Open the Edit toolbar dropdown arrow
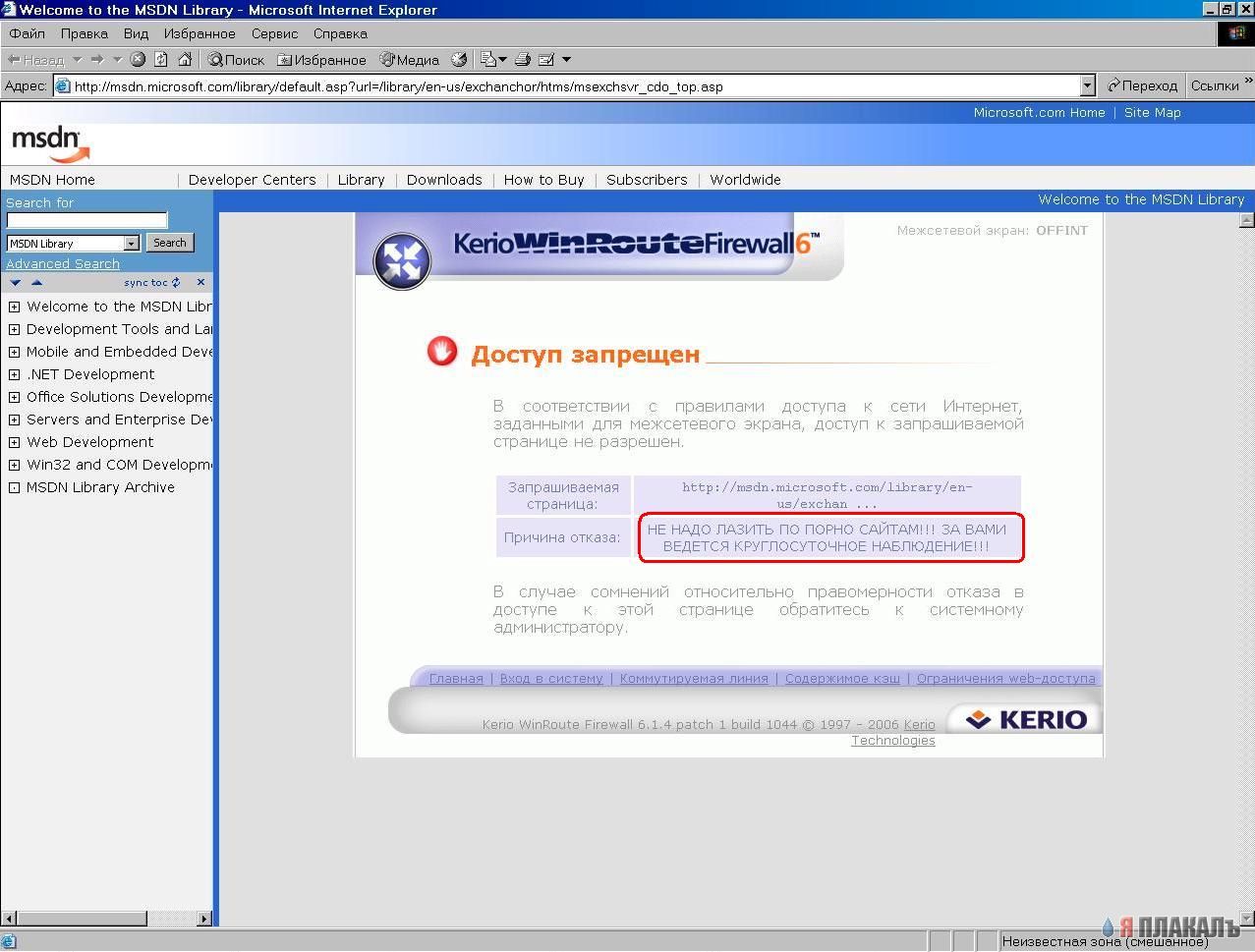 pos(566,60)
